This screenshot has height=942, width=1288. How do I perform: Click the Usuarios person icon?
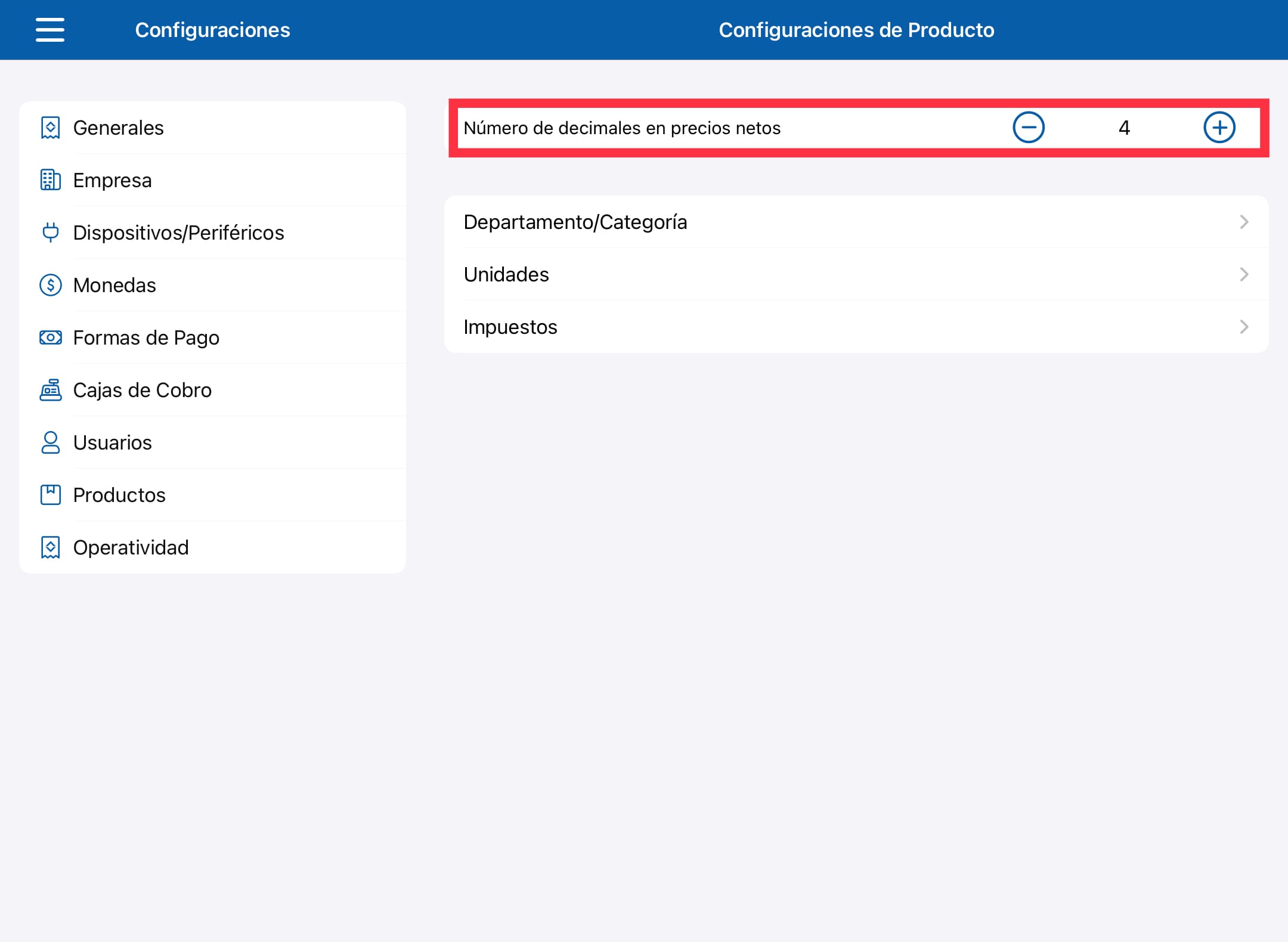(51, 442)
